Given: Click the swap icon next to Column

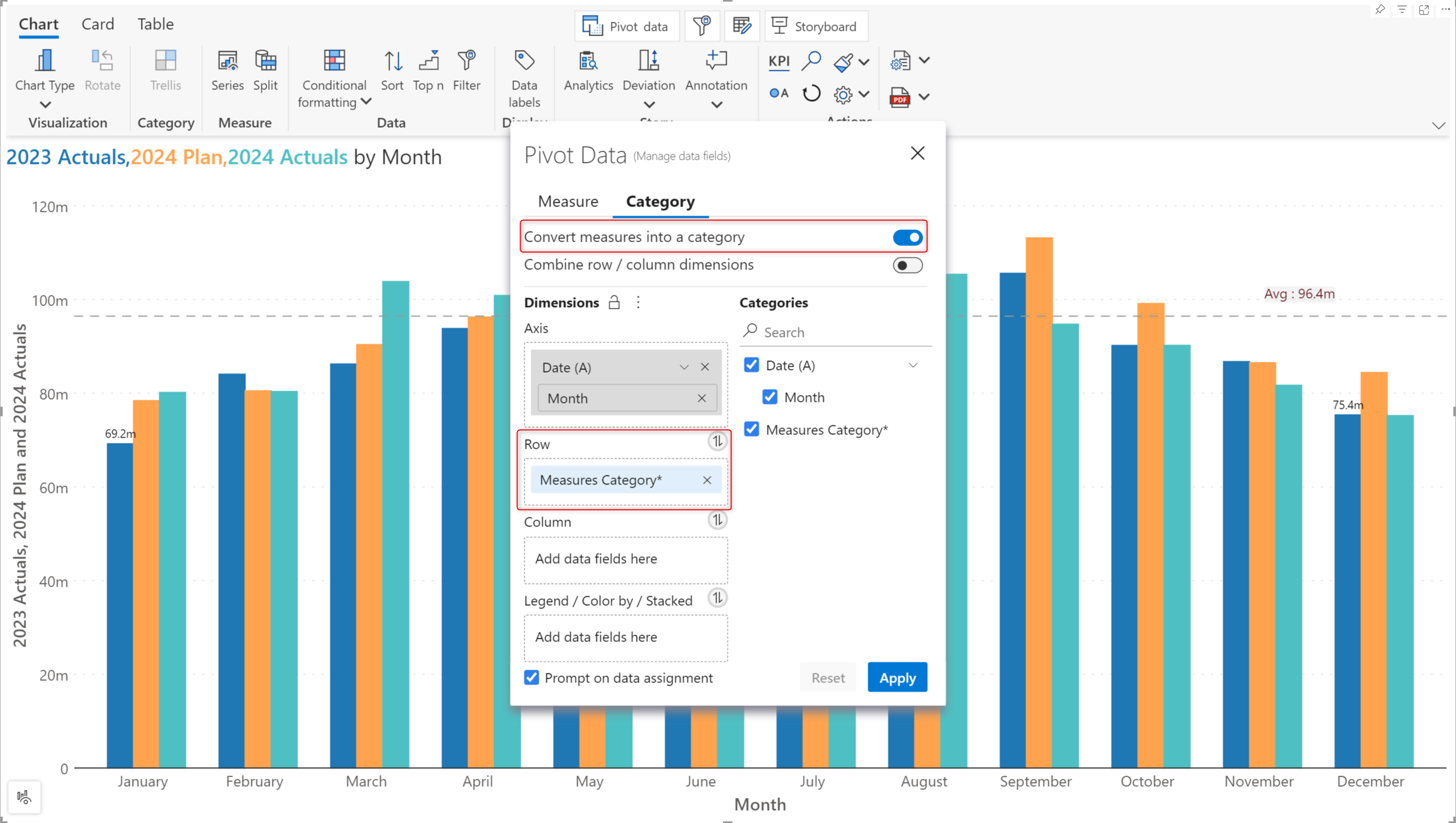Looking at the screenshot, I should point(717,520).
